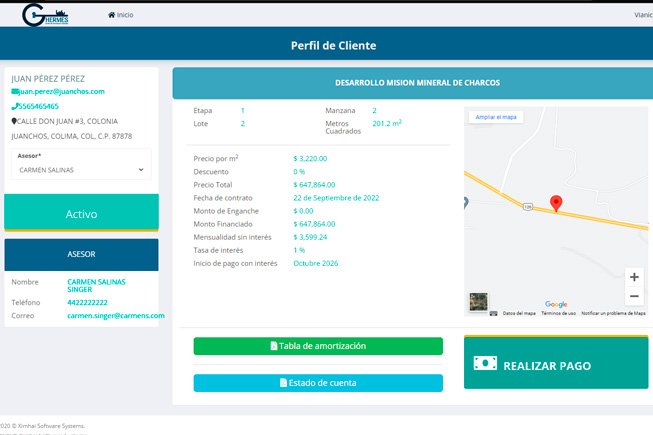The height and width of the screenshot is (435, 653).
Task: Click the envelope icon before the email
Action: coord(15,92)
